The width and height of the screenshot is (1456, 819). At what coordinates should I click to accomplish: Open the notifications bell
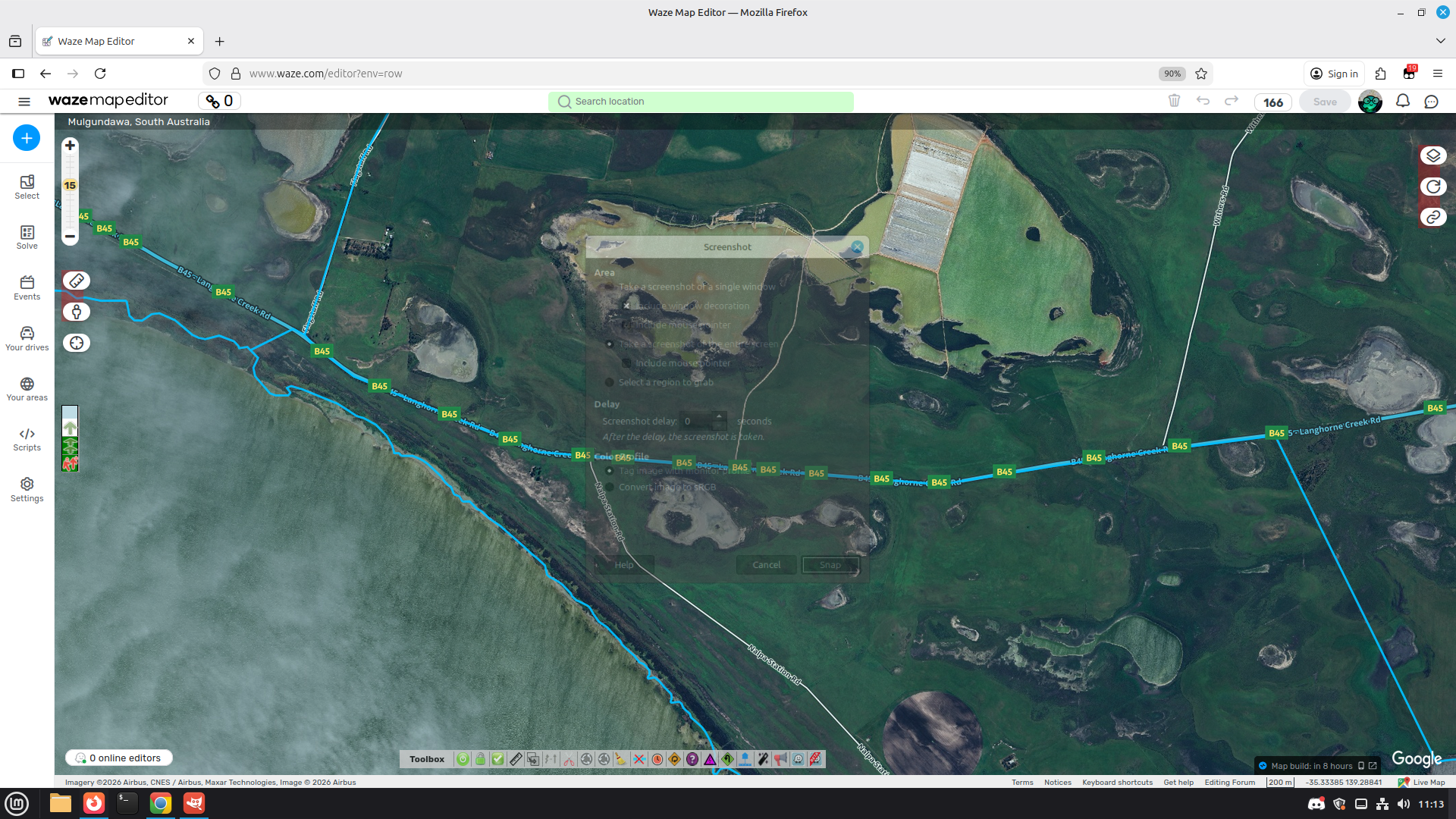1402,101
